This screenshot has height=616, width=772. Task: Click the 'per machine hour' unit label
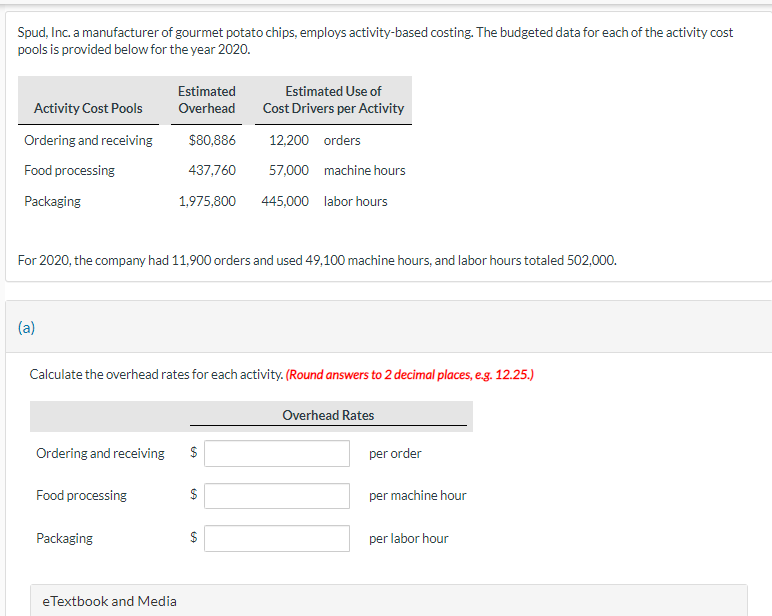tap(418, 495)
